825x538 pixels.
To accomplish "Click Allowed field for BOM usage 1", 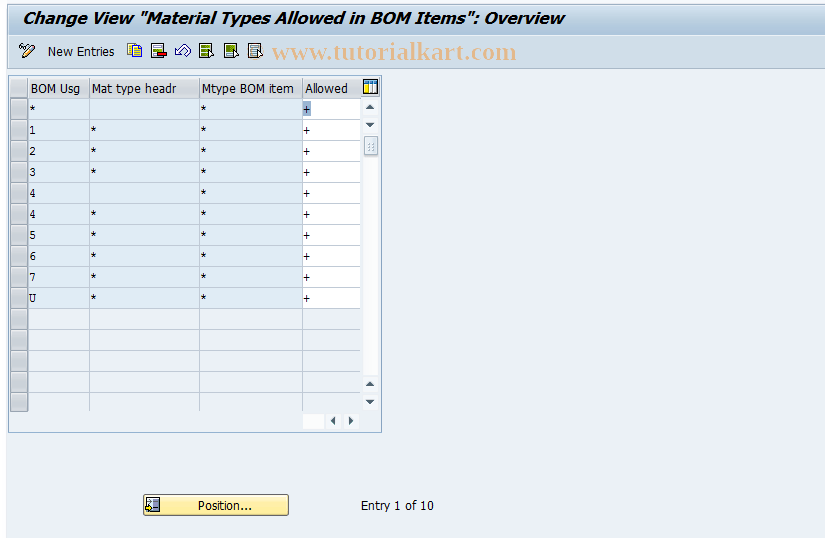I will (x=331, y=130).
